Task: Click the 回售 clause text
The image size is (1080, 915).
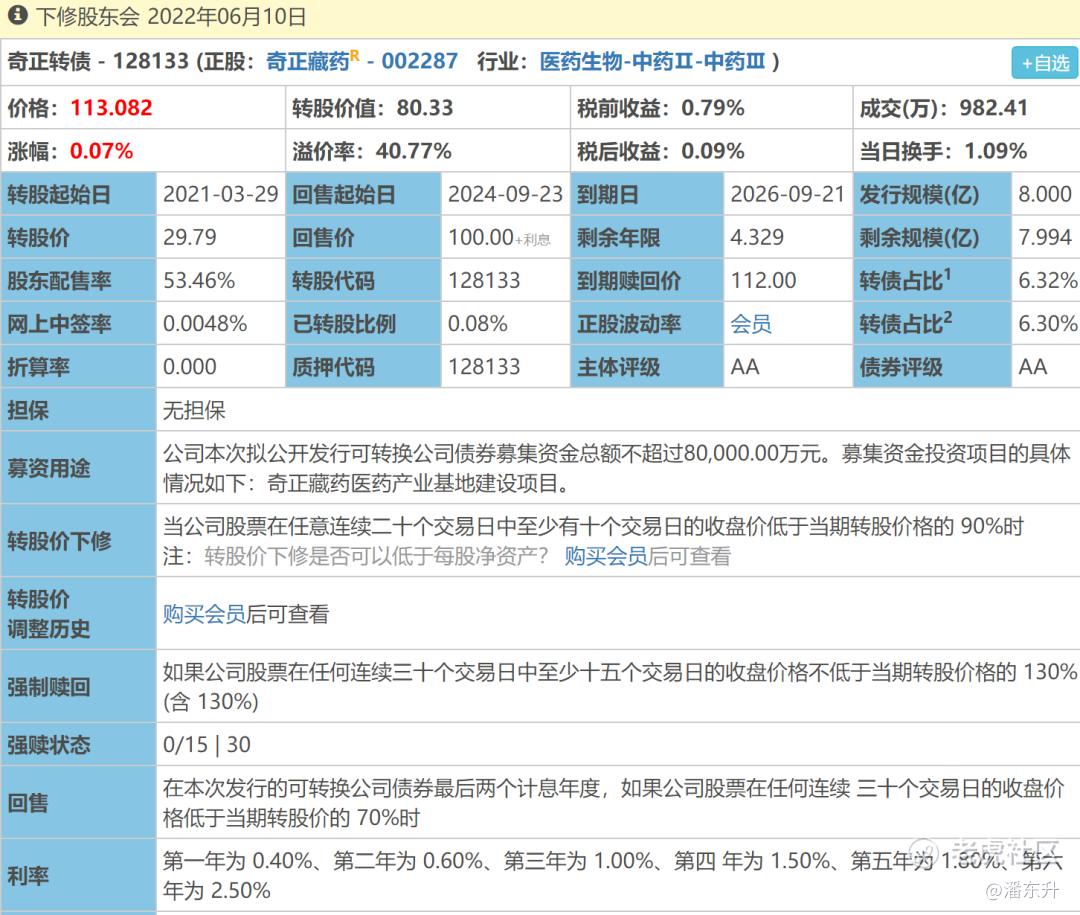Action: click(x=614, y=803)
